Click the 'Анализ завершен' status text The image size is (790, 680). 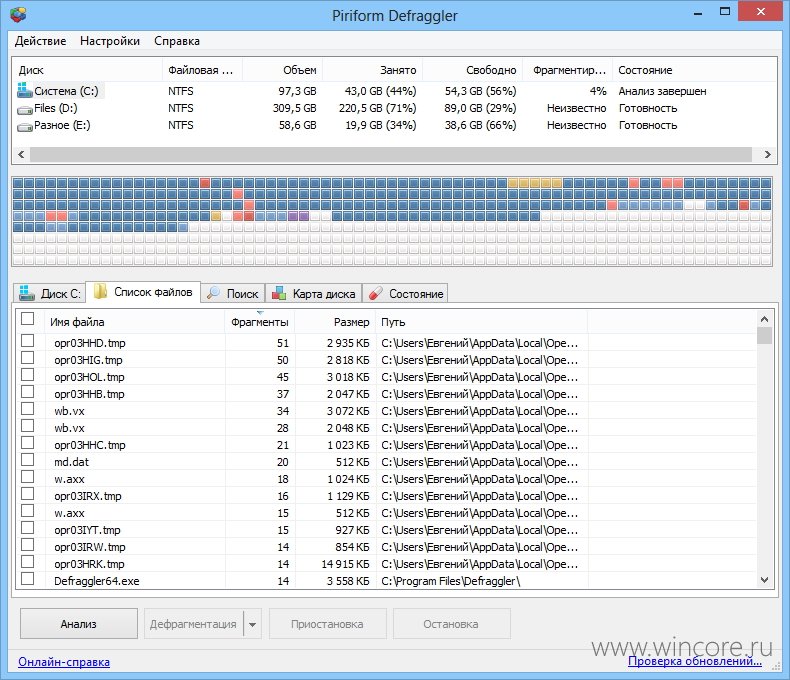tap(662, 91)
